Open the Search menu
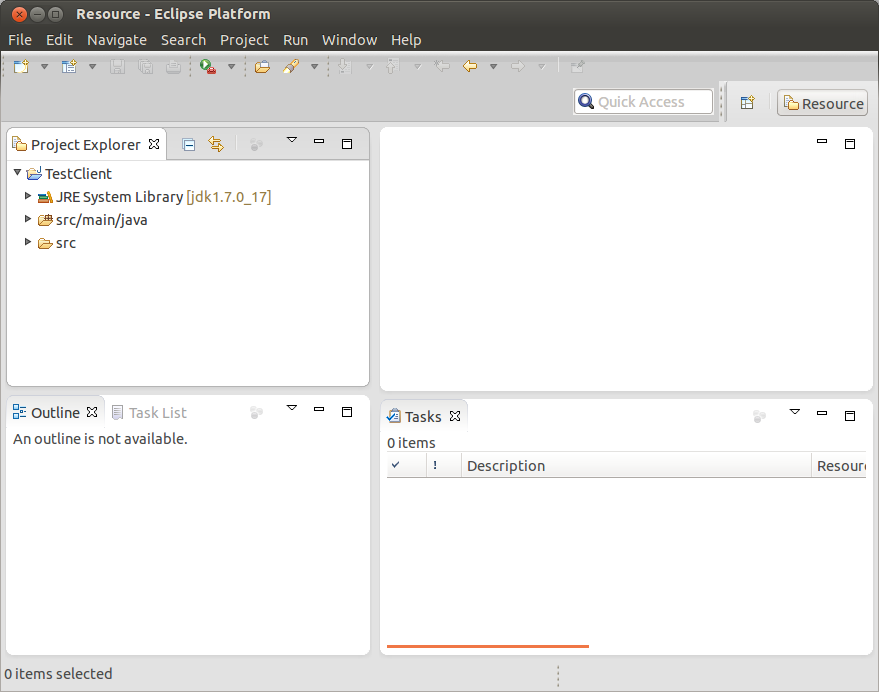The image size is (879, 692). (x=183, y=40)
